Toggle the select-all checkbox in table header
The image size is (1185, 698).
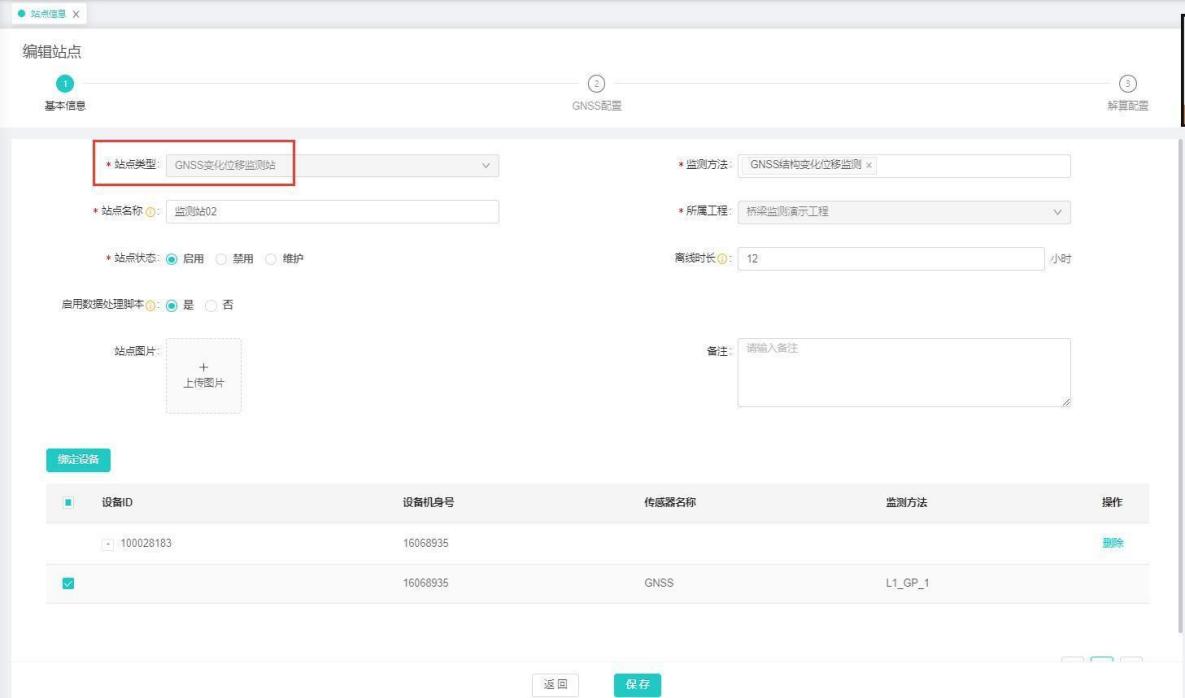click(x=68, y=502)
